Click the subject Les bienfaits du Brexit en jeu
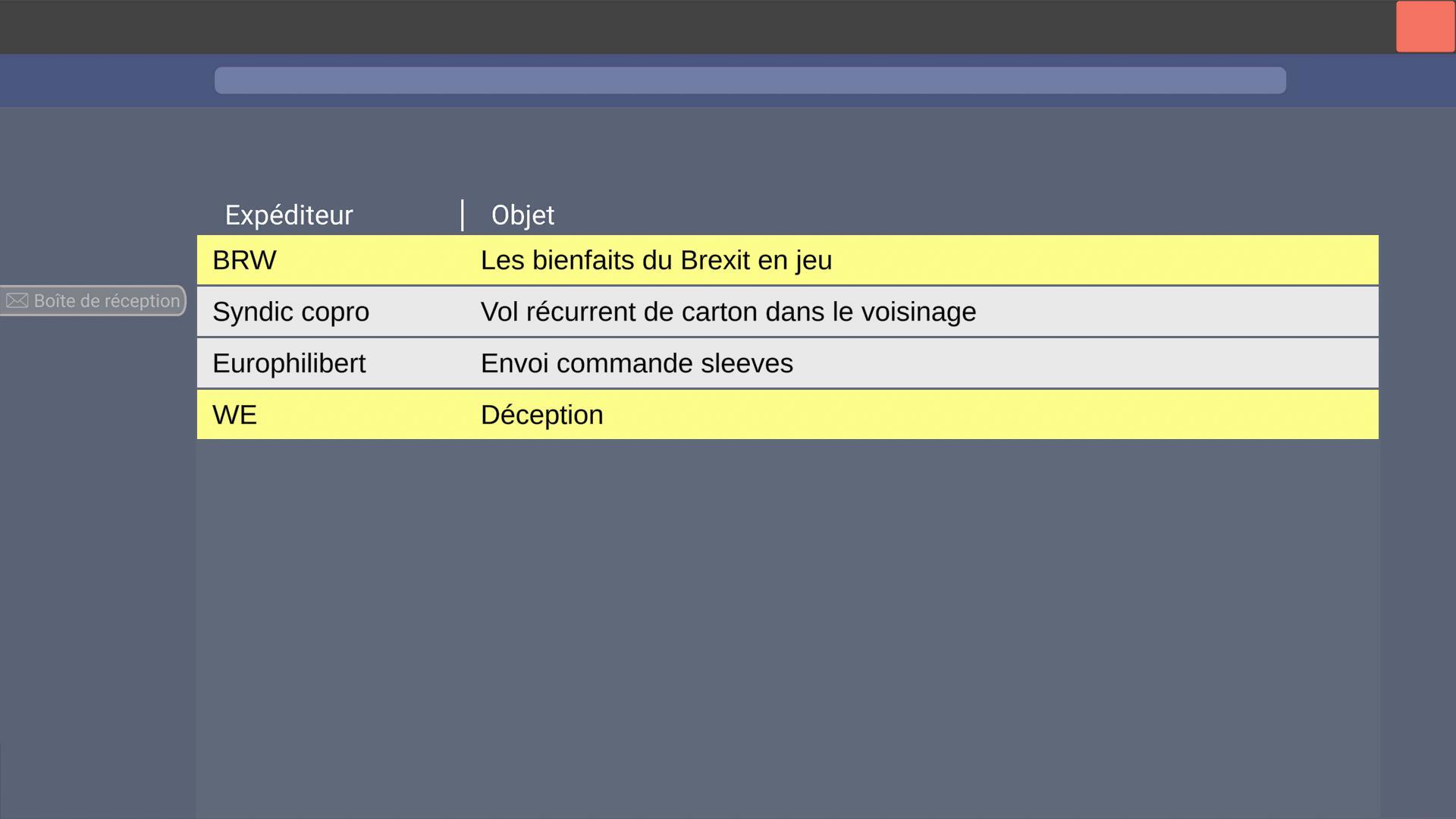 [655, 259]
